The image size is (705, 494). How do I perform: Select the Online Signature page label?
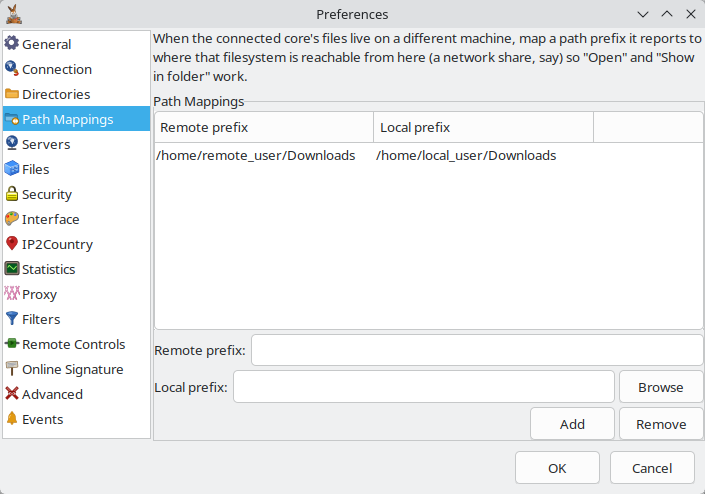pyautogui.click(x=73, y=369)
